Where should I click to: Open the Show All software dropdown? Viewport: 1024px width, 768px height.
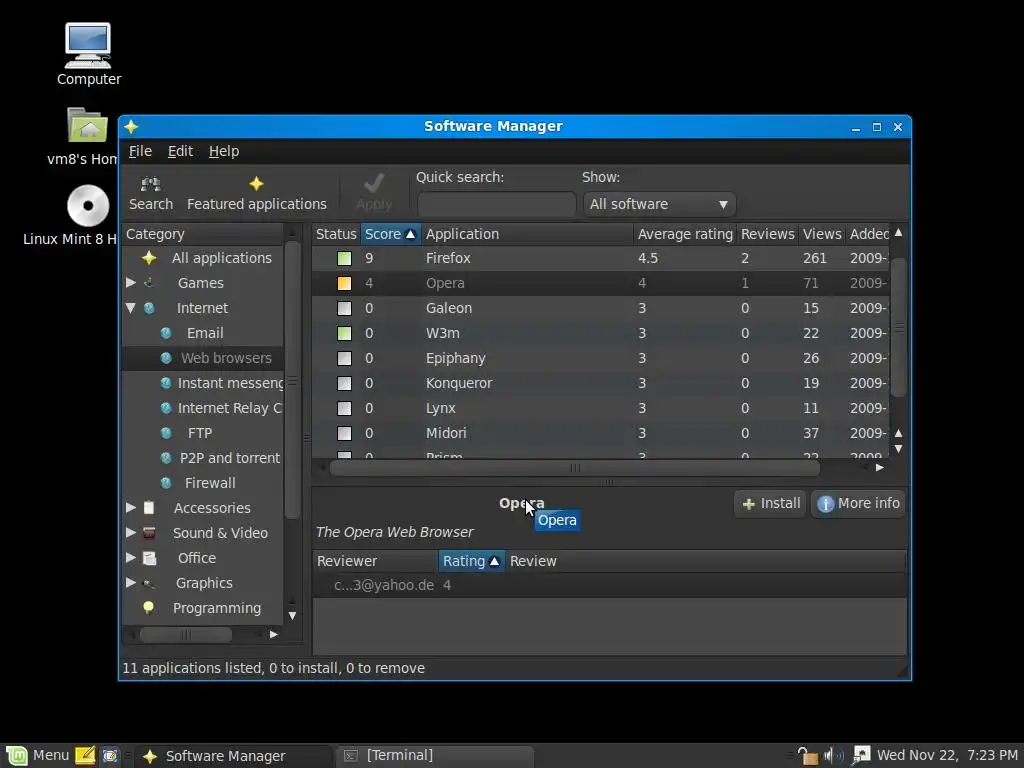(659, 204)
